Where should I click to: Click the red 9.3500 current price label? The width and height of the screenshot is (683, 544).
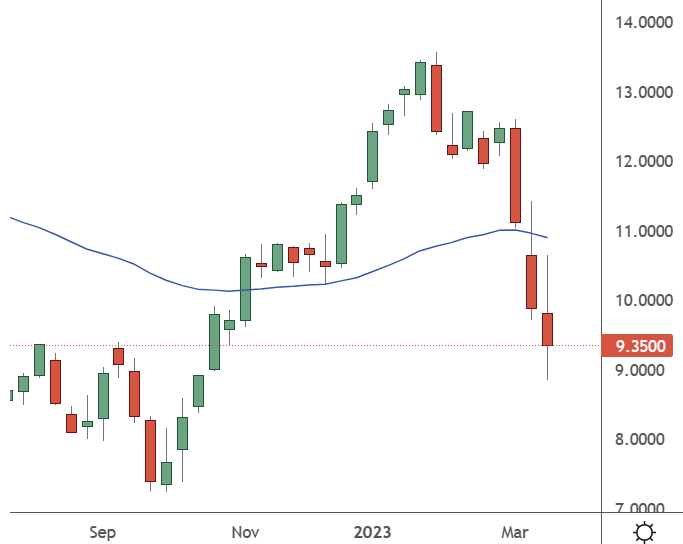[636, 347]
